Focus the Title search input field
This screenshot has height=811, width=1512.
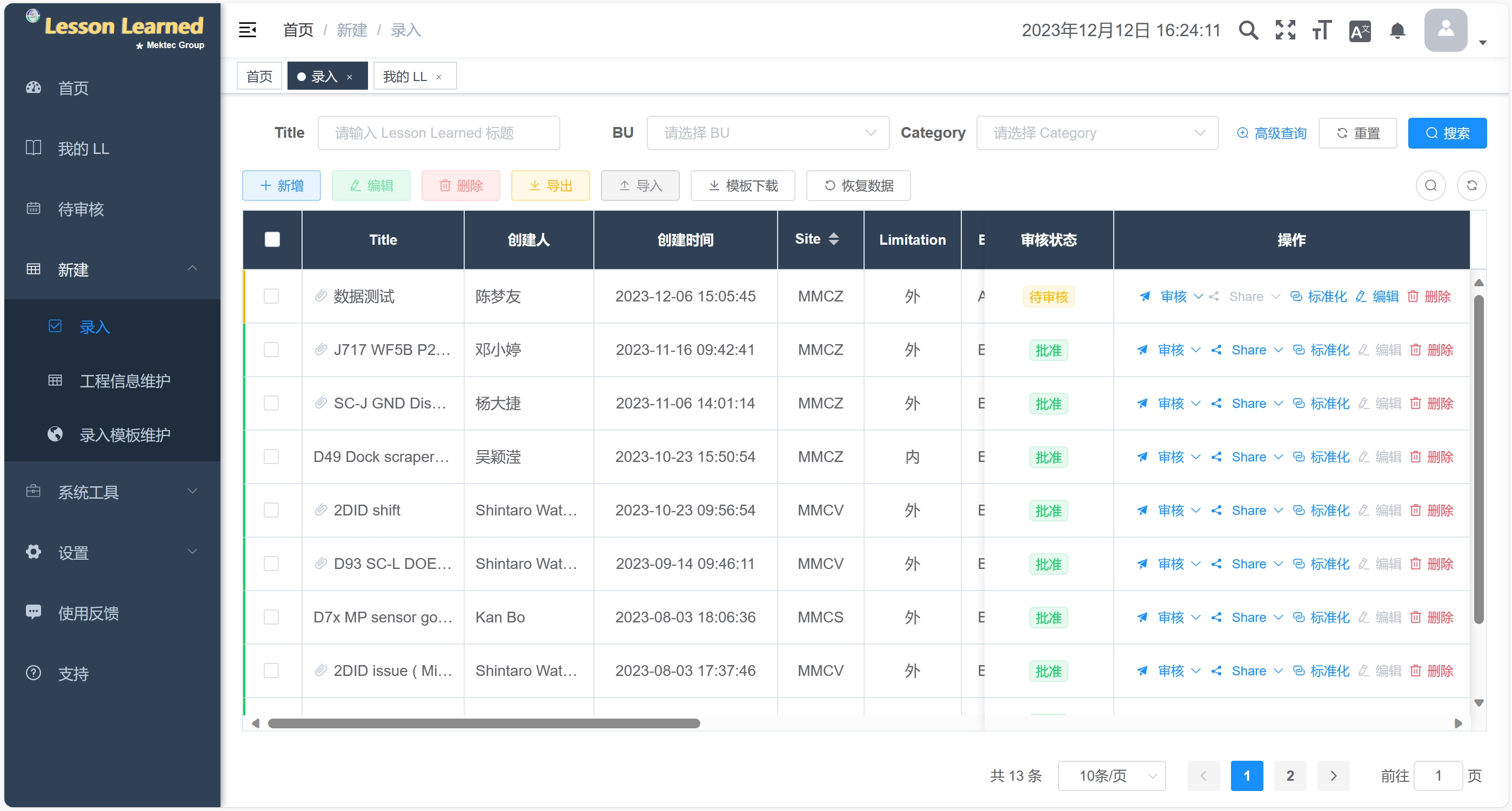(x=438, y=132)
